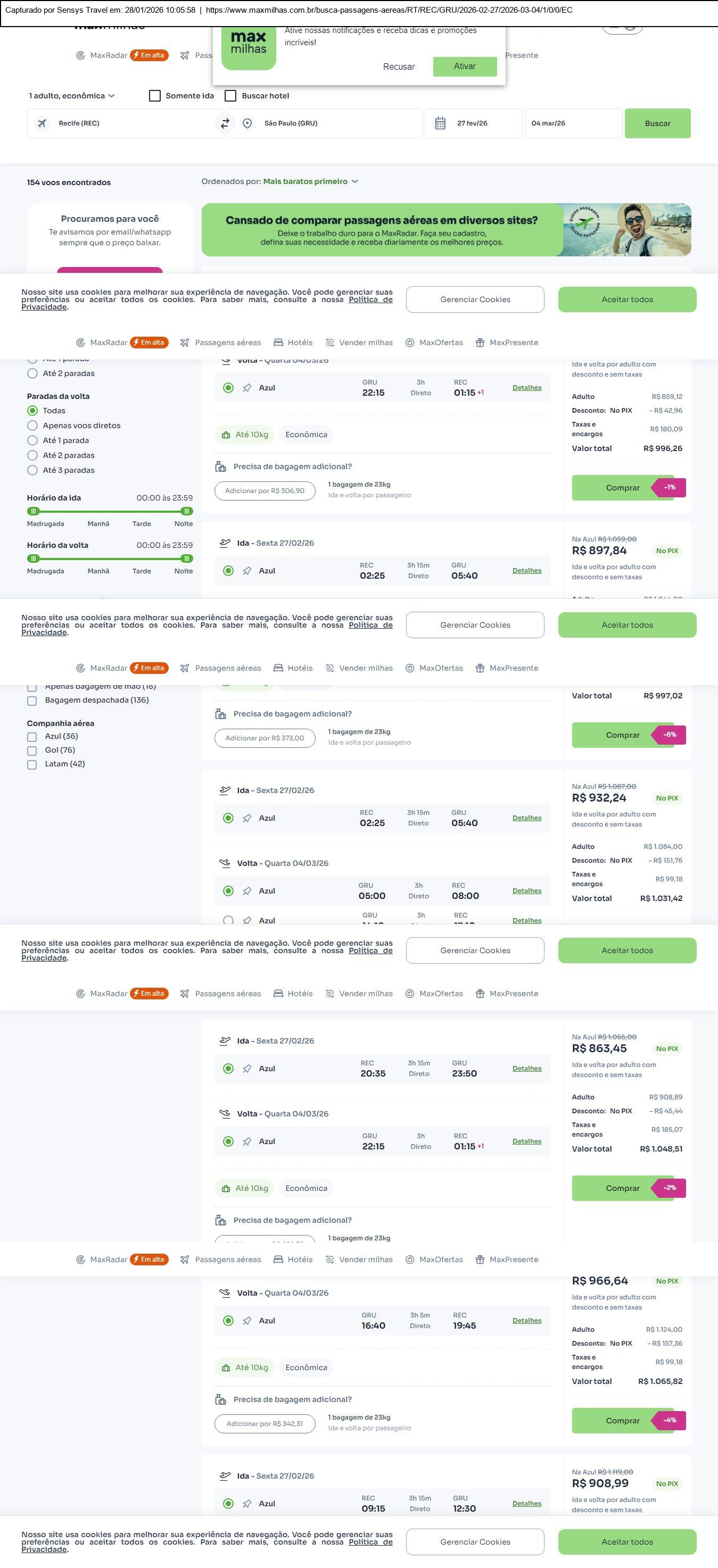Click the left handle of the 'Horário da ida' slider
The height and width of the screenshot is (1568, 718).
[34, 511]
